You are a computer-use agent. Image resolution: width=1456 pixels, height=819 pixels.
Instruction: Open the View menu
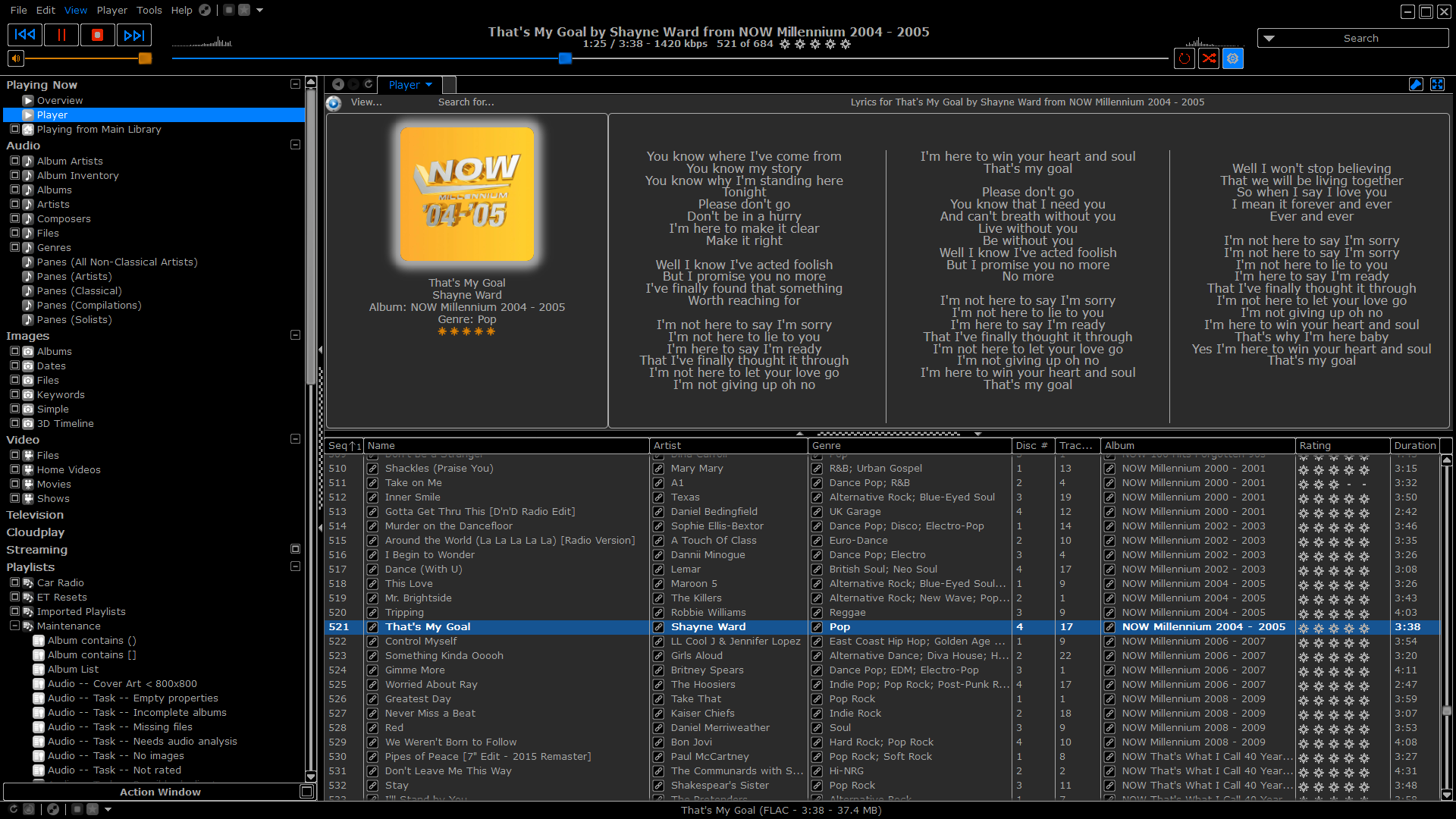click(x=75, y=10)
